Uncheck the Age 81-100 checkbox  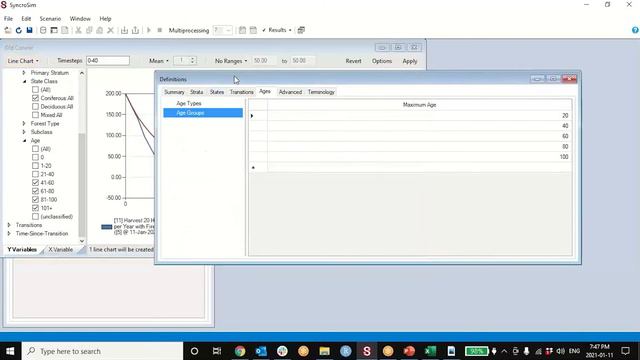pyautogui.click(x=36, y=200)
